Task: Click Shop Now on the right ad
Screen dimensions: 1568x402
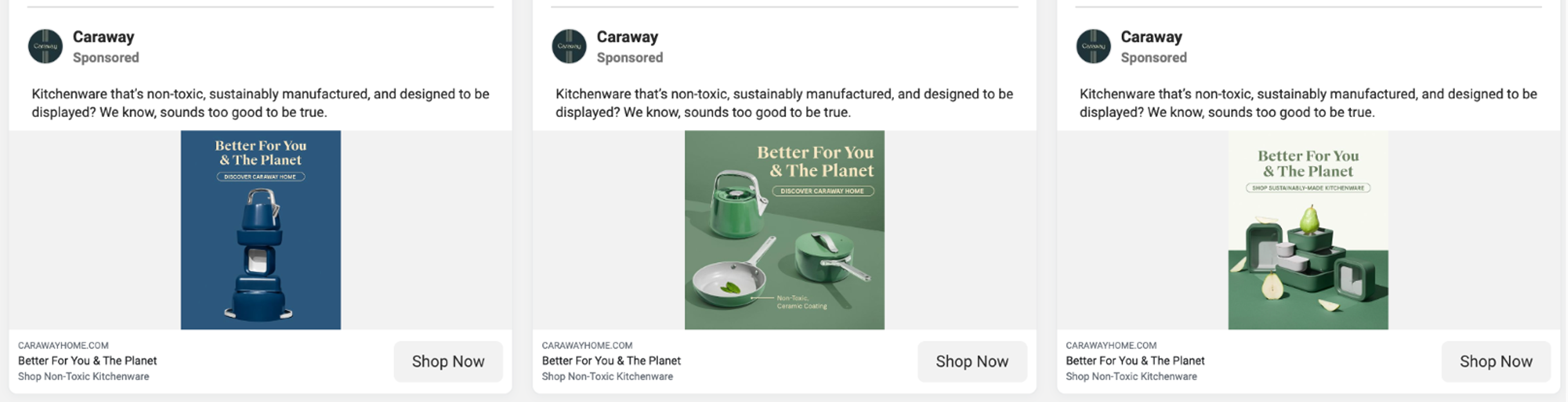Action: pos(1496,361)
